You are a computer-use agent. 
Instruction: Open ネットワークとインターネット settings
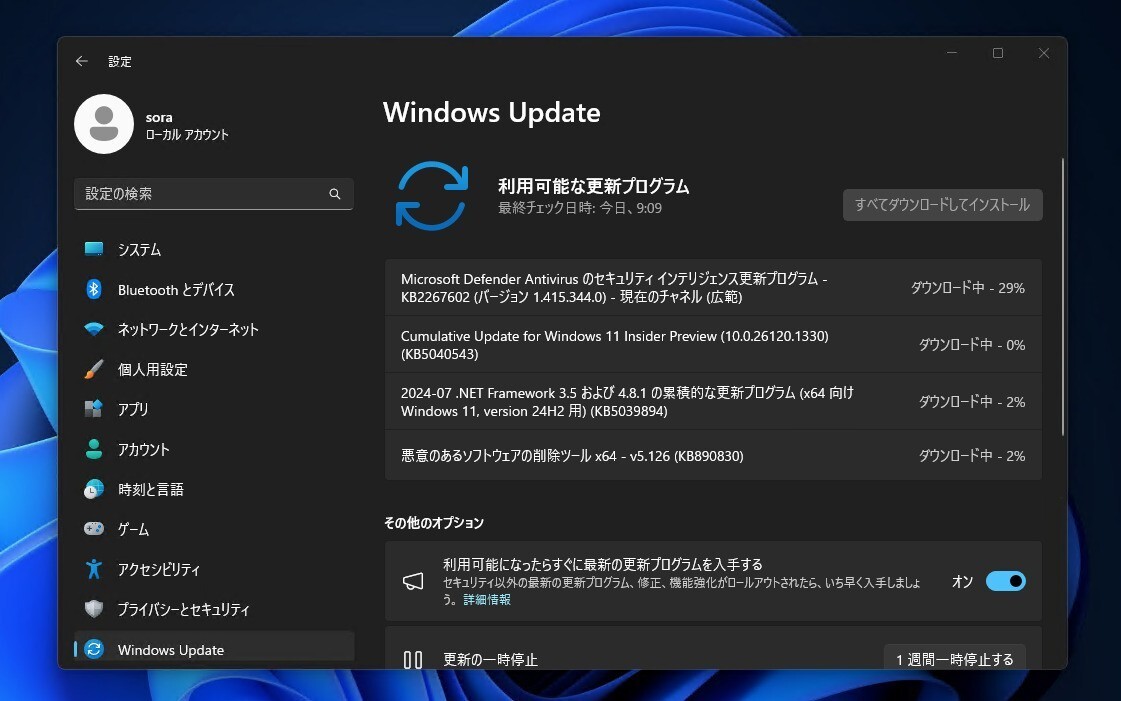tap(95, 329)
